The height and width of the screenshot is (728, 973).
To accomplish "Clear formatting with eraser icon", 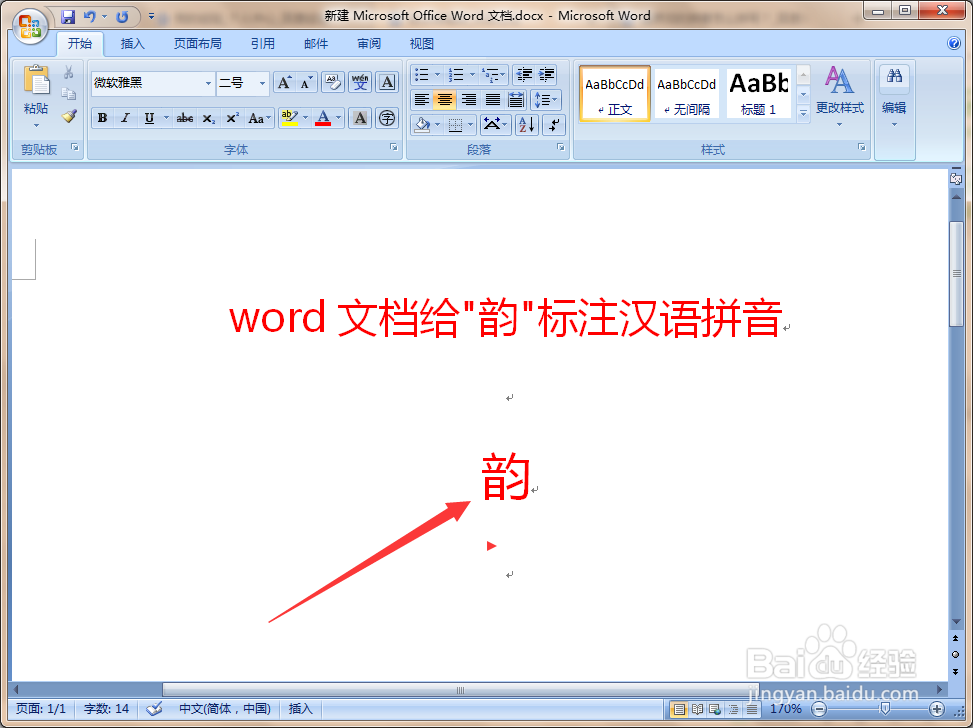I will tap(333, 83).
